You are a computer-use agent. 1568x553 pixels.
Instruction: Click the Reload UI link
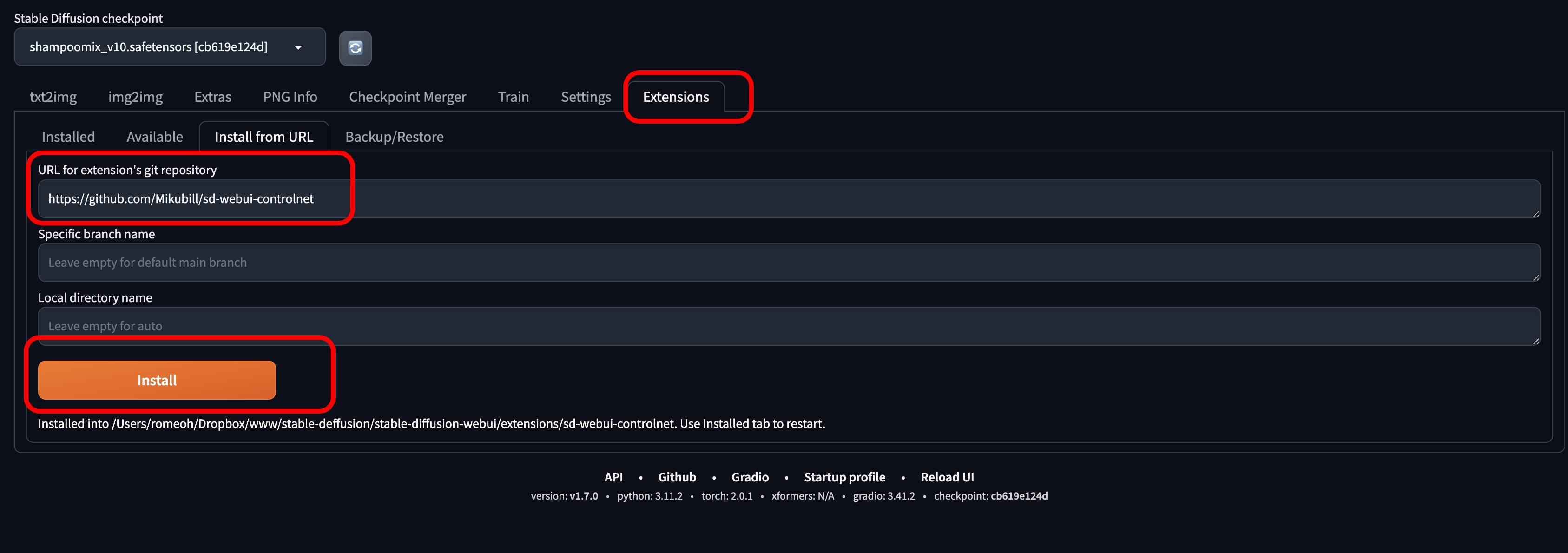click(947, 477)
